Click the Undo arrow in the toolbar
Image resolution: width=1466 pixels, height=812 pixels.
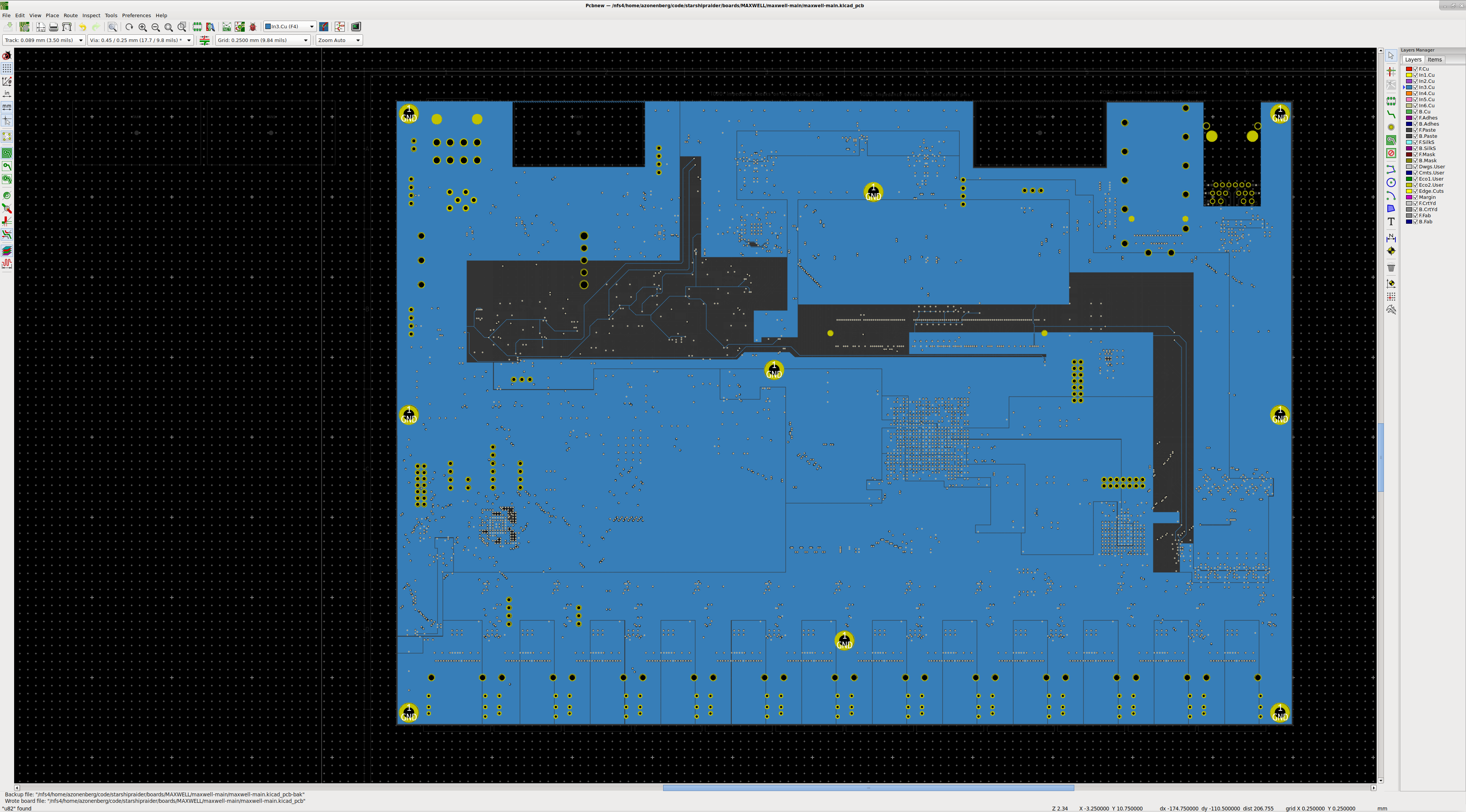coord(82,27)
